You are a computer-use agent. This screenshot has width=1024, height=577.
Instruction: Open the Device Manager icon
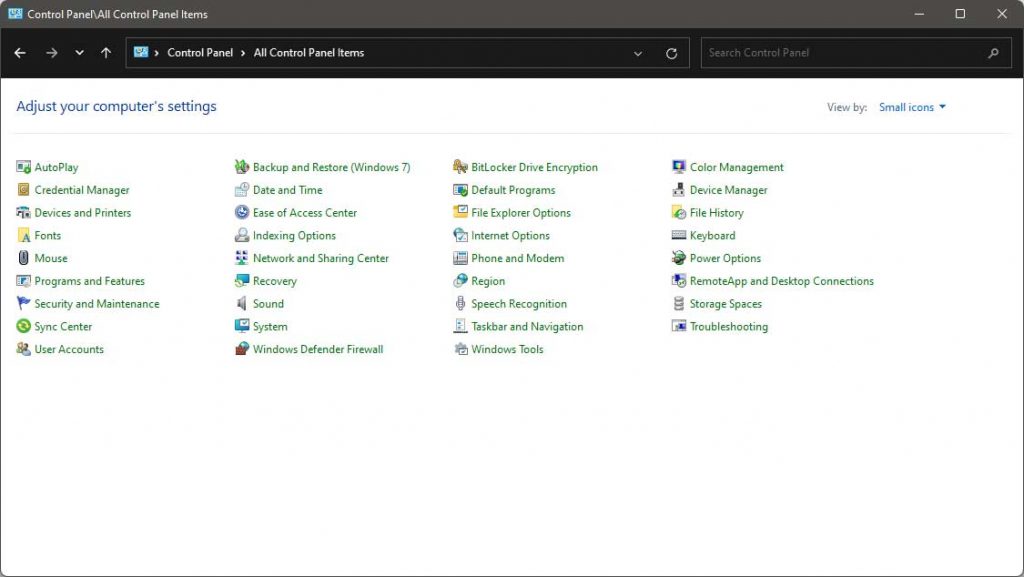click(679, 190)
